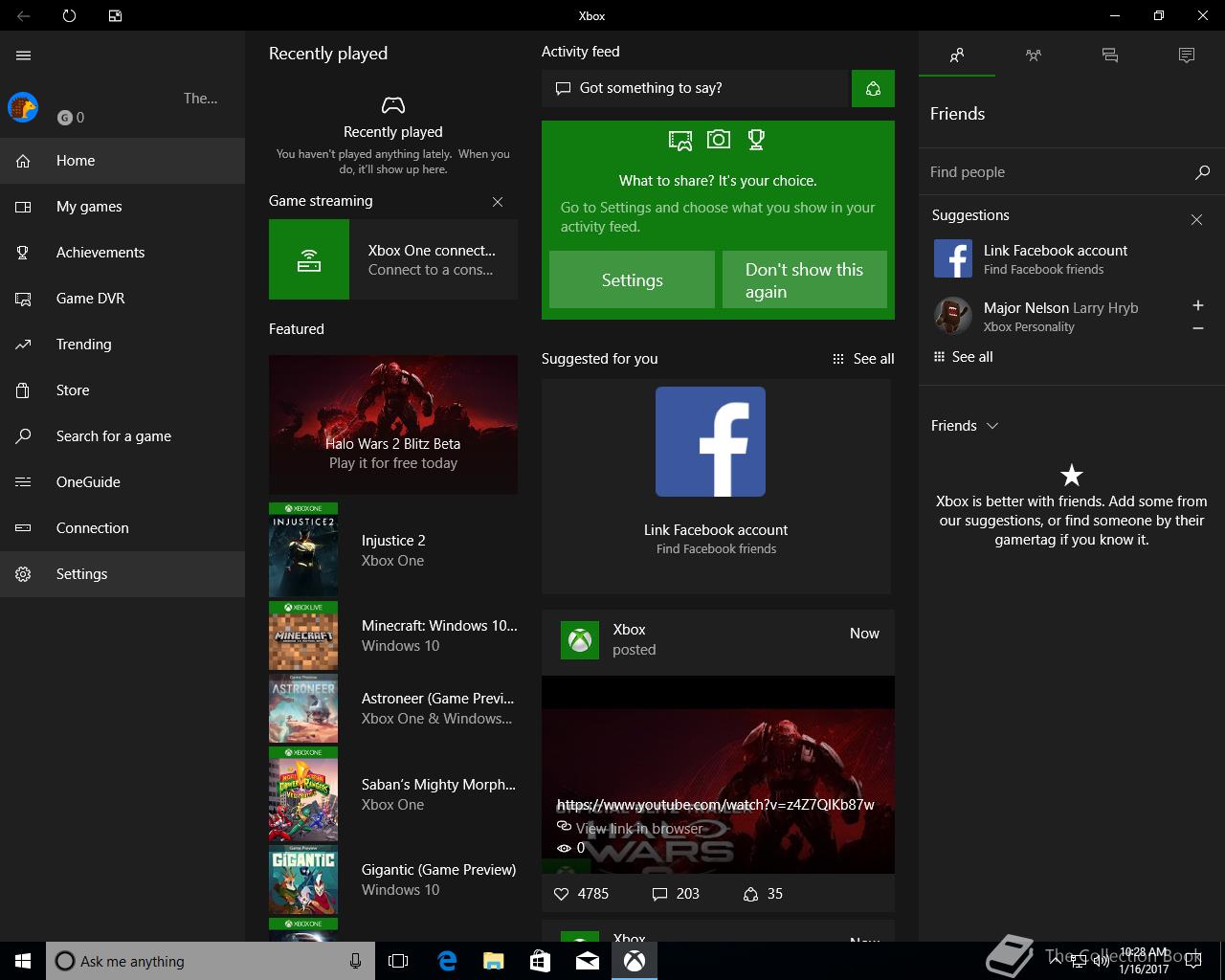Open Mail app from taskbar

pyautogui.click(x=588, y=961)
